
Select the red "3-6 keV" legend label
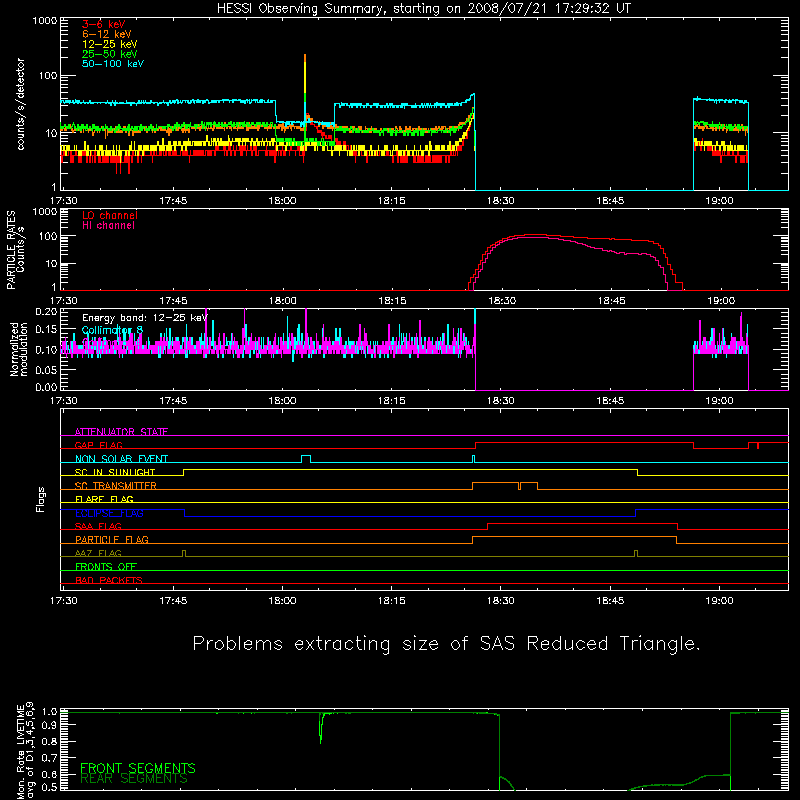[104, 24]
